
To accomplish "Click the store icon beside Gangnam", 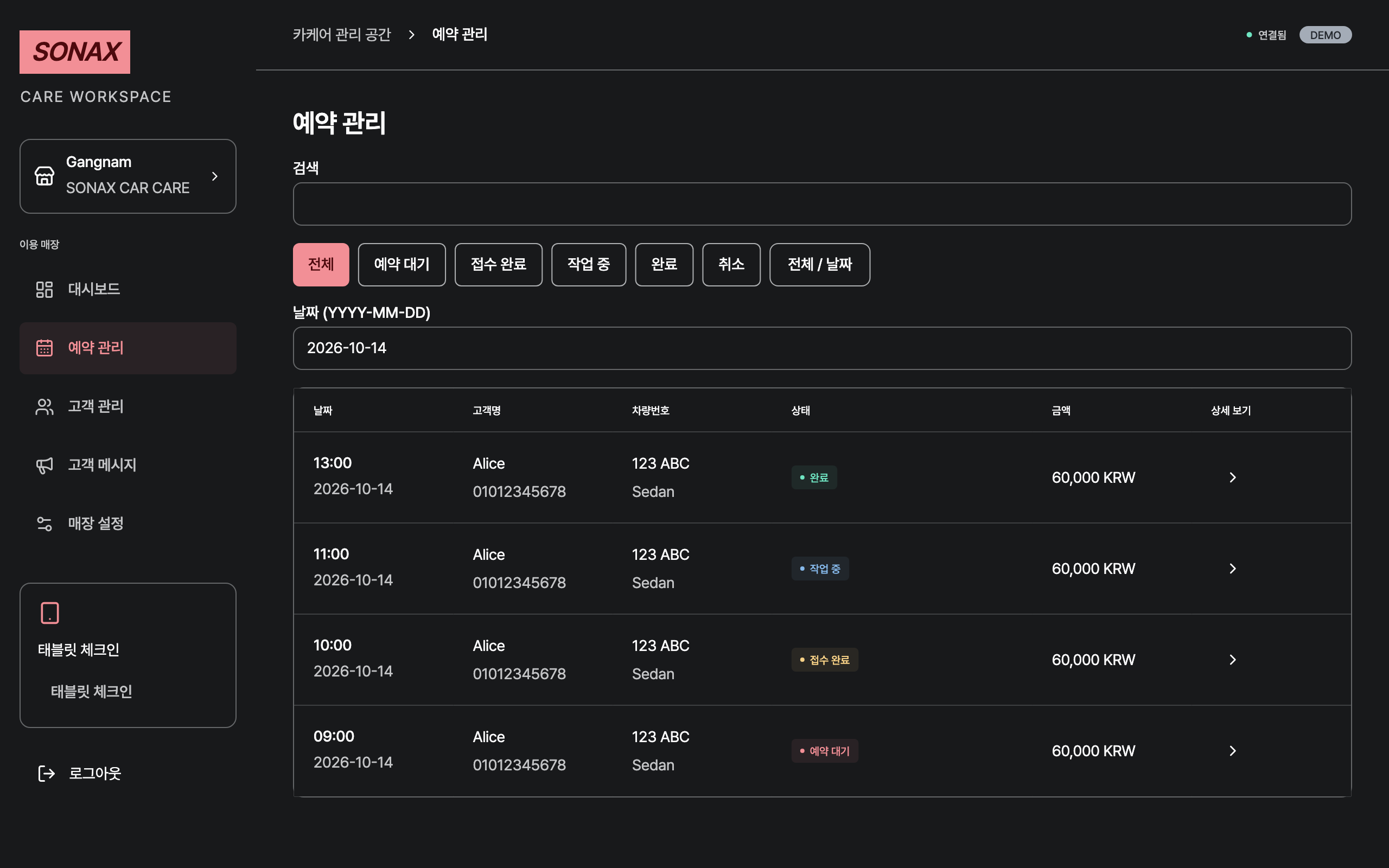I will pos(44,176).
